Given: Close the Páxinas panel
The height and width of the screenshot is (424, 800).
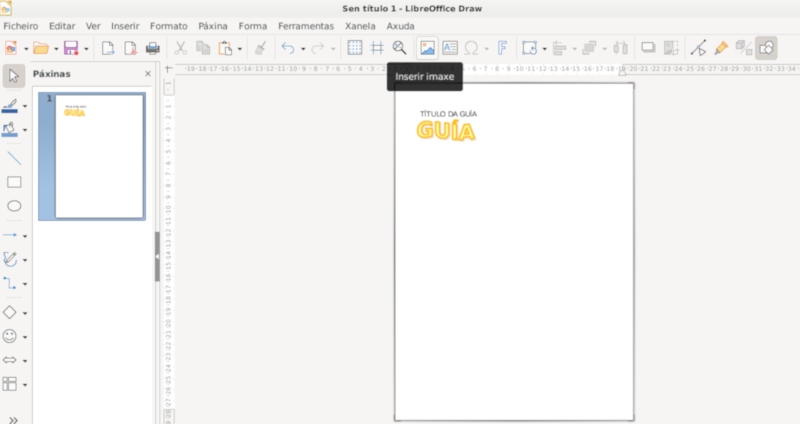Looking at the screenshot, I should [148, 73].
